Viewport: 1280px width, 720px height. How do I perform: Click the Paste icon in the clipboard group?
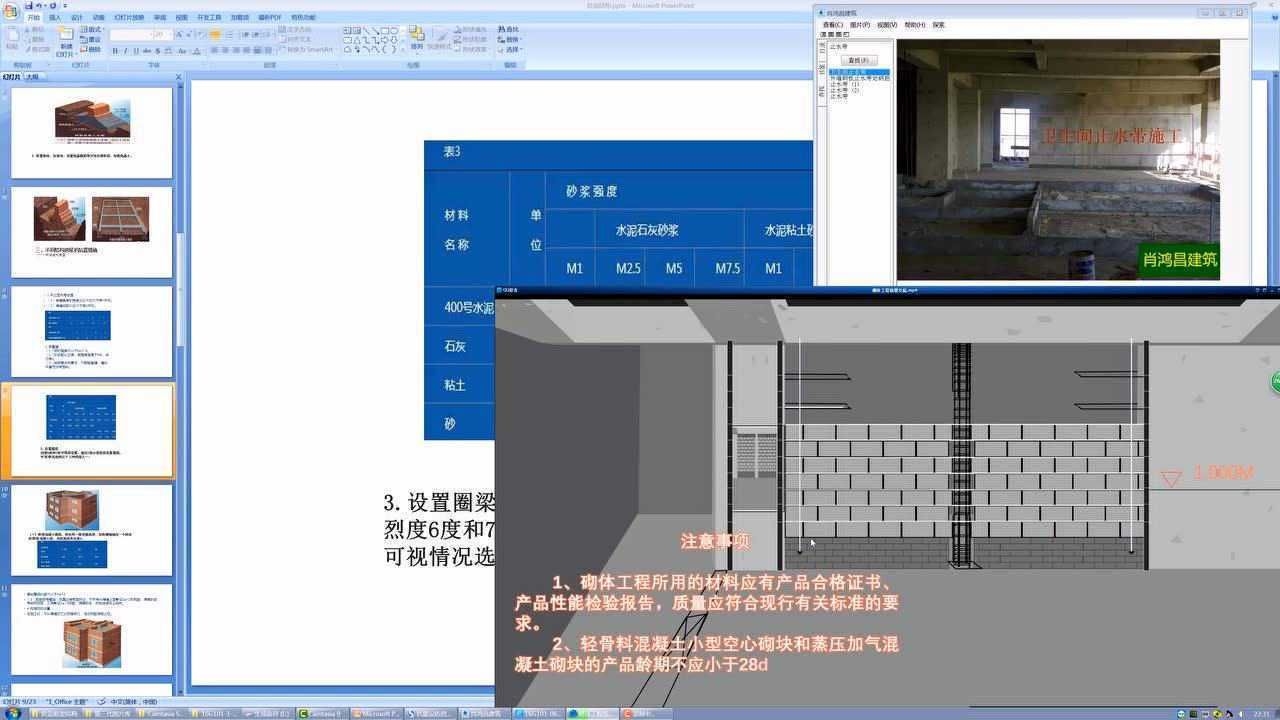pos(12,38)
